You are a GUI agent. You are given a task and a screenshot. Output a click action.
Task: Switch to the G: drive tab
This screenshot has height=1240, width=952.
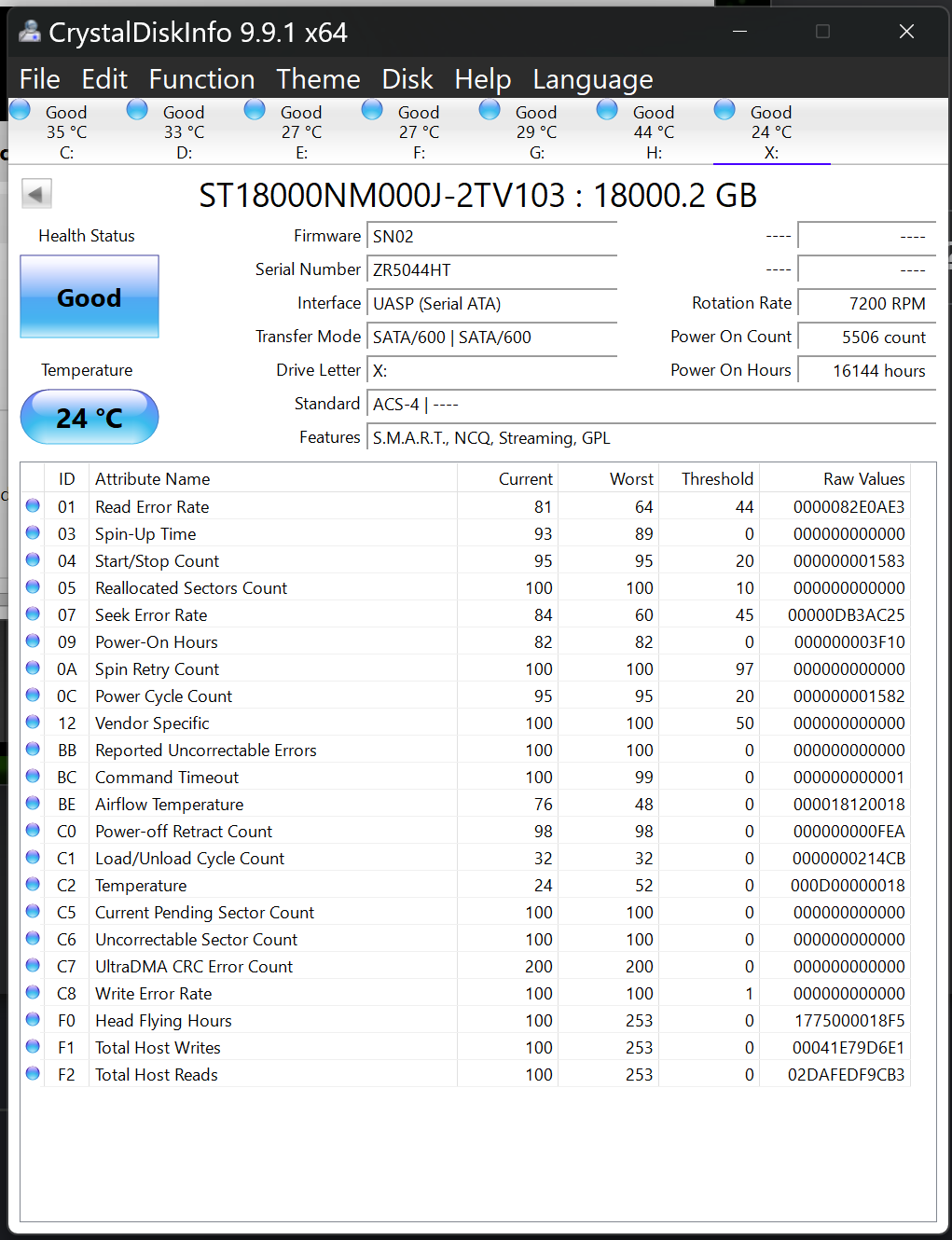(536, 131)
